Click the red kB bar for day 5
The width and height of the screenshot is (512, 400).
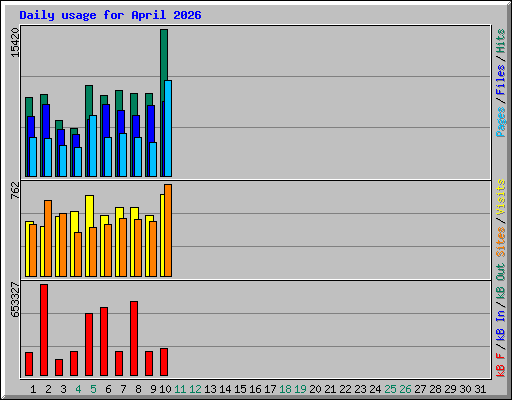click(89, 344)
